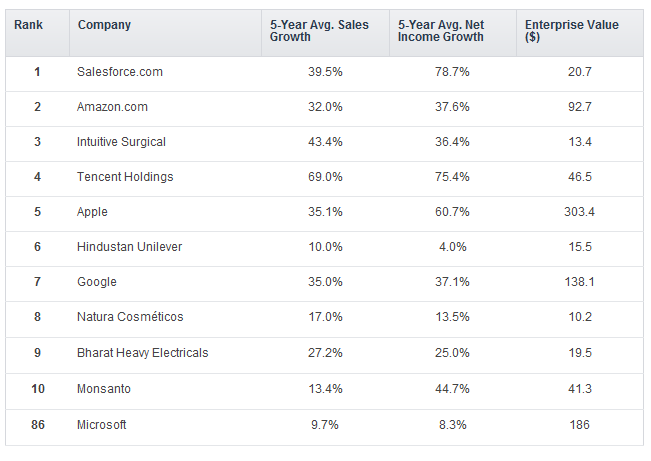Viewport: 651px width, 461px height.
Task: Click the Natura Cosméticos company name
Action: [130, 317]
